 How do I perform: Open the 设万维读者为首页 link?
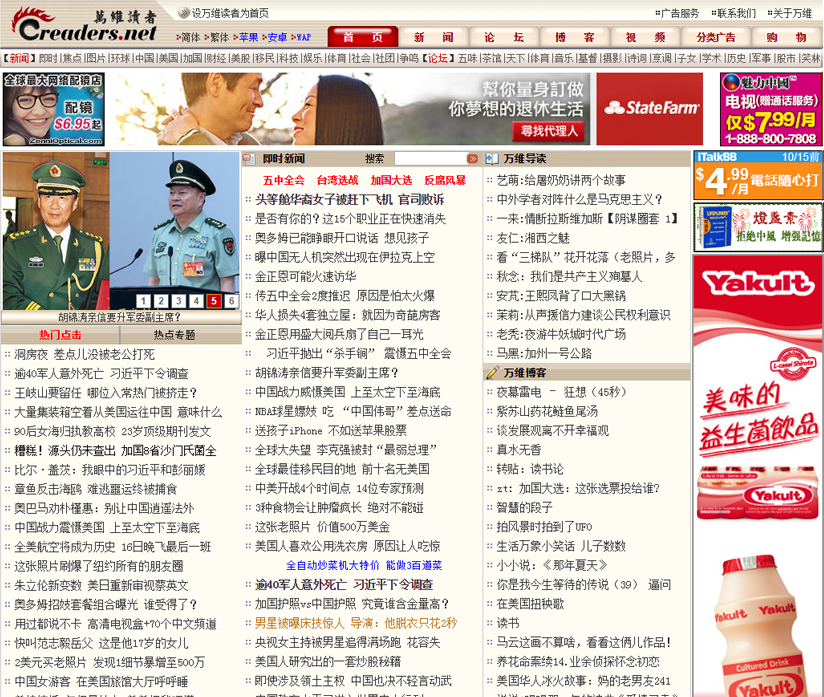pos(230,13)
